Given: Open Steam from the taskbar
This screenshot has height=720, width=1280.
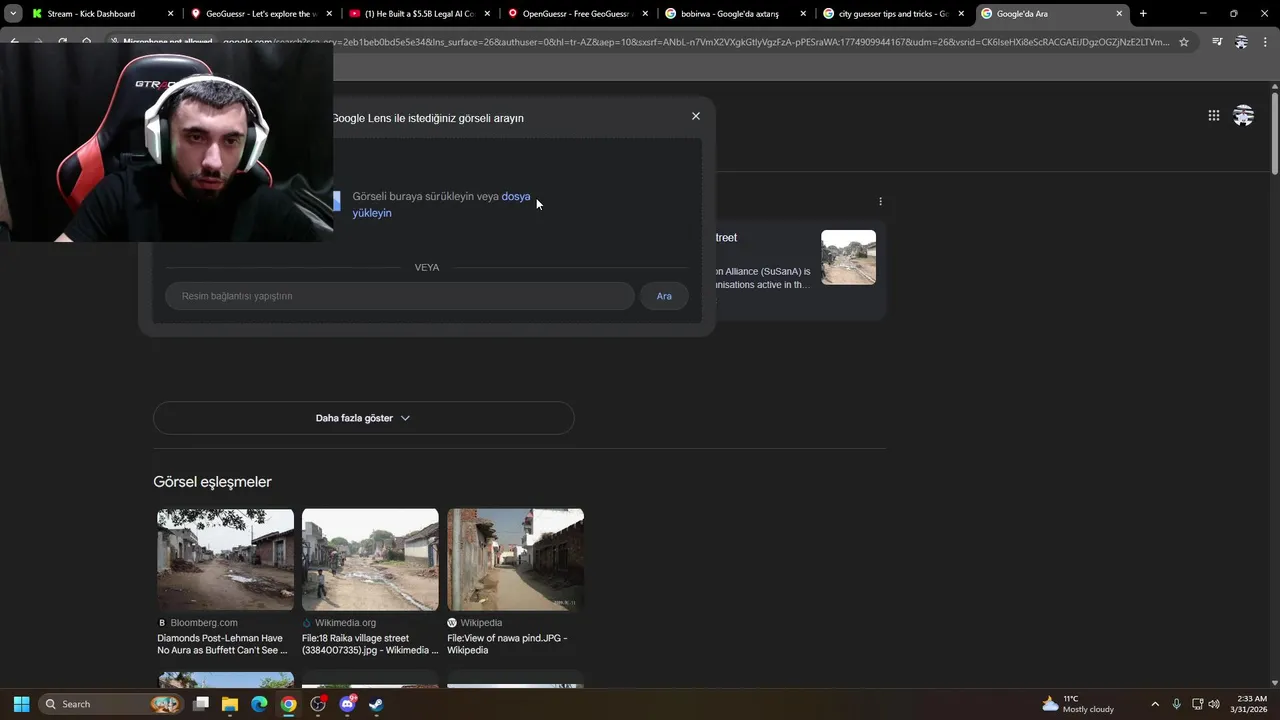Looking at the screenshot, I should pos(376,704).
